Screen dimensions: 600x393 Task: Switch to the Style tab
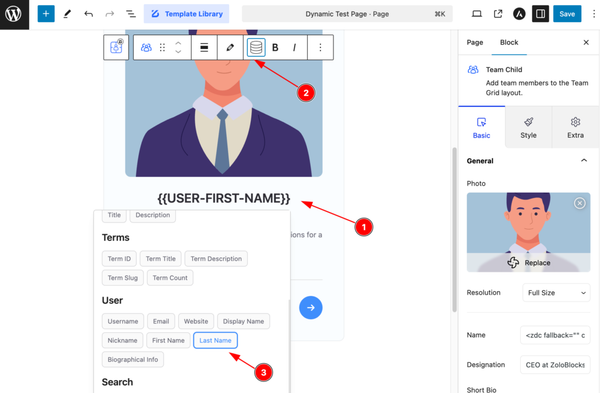[x=528, y=127]
